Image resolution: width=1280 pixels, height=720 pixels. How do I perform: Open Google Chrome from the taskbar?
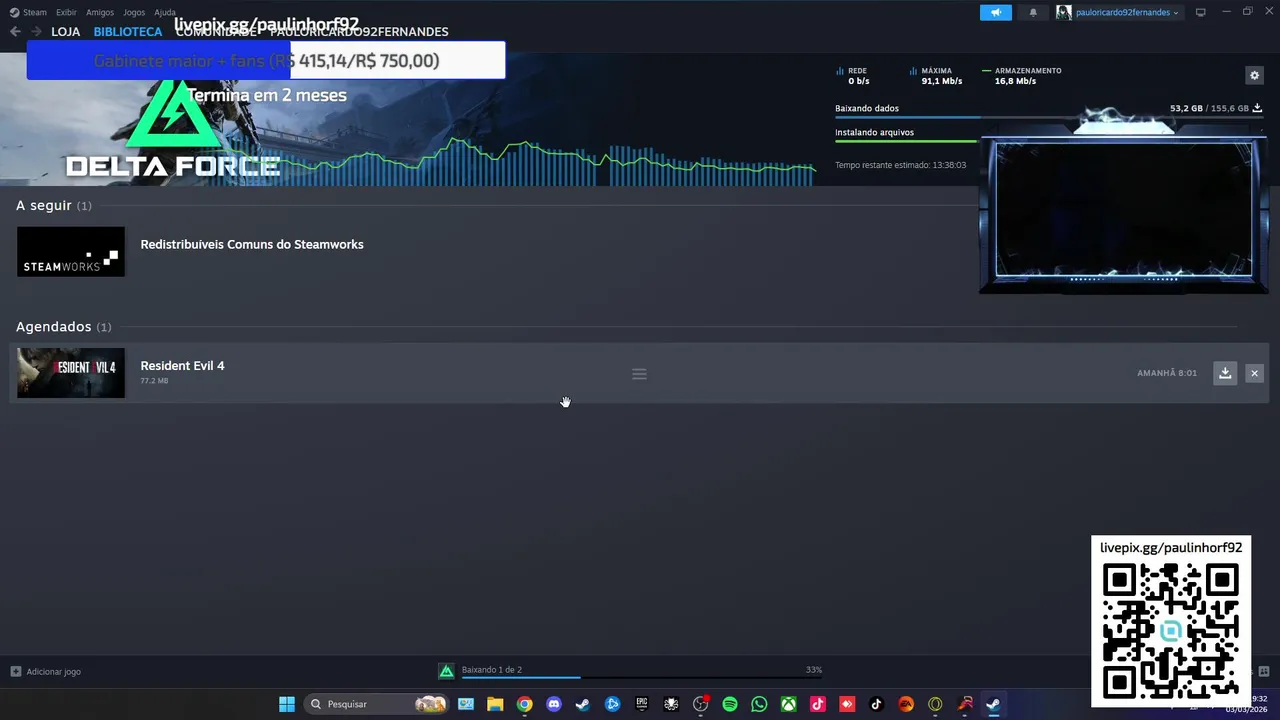tap(524, 704)
